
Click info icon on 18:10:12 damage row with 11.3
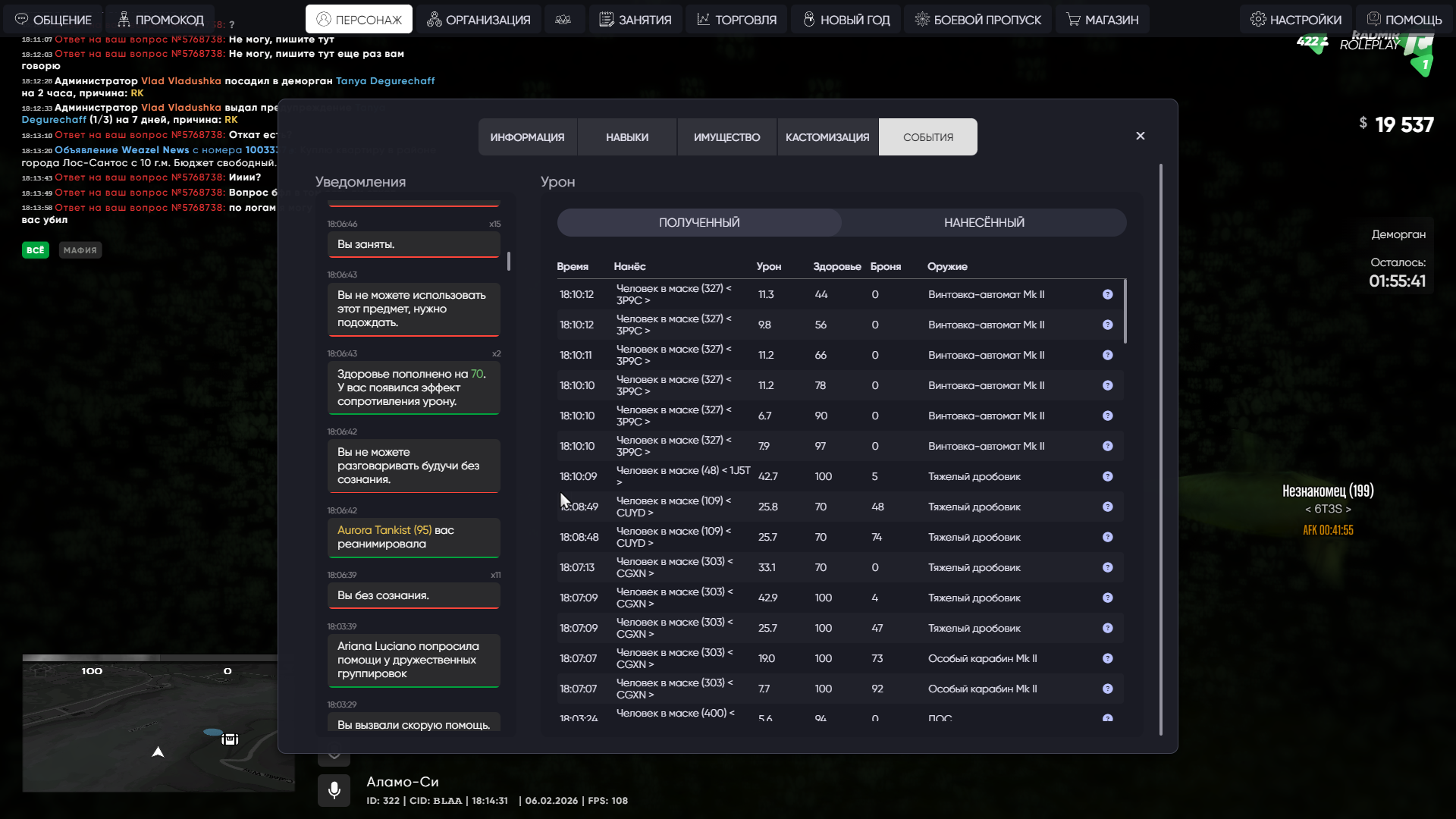pos(1107,294)
